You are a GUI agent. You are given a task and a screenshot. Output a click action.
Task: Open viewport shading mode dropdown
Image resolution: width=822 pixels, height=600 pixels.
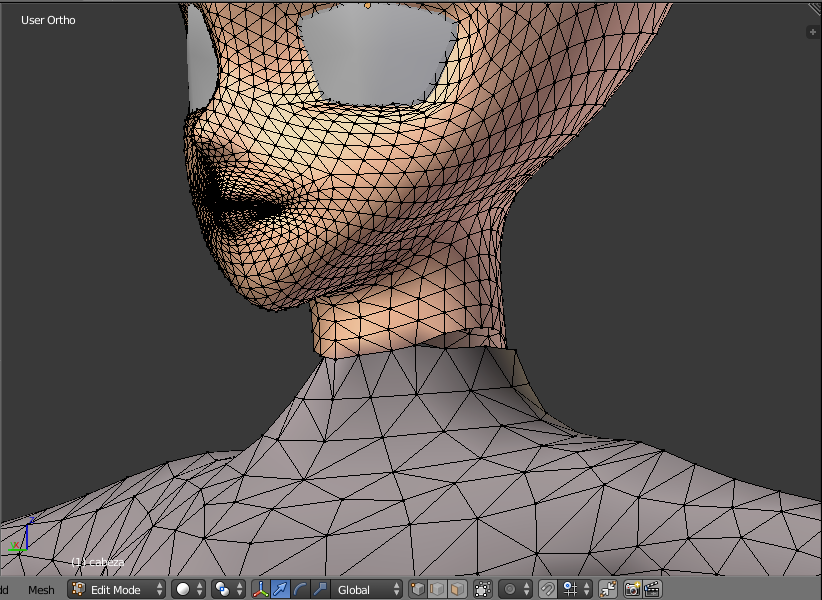[x=188, y=590]
